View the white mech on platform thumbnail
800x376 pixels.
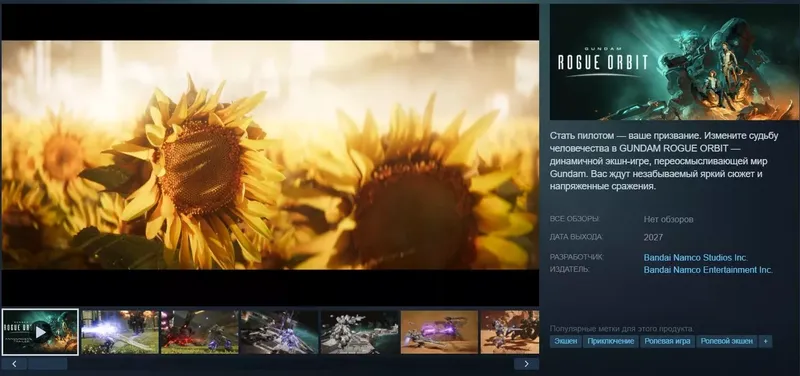point(360,332)
